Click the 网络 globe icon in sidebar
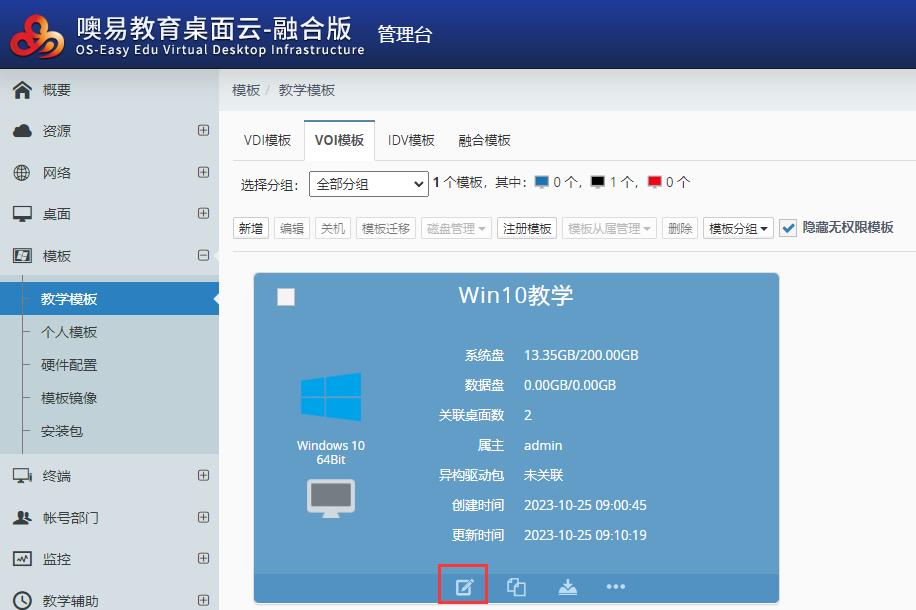 click(22, 173)
